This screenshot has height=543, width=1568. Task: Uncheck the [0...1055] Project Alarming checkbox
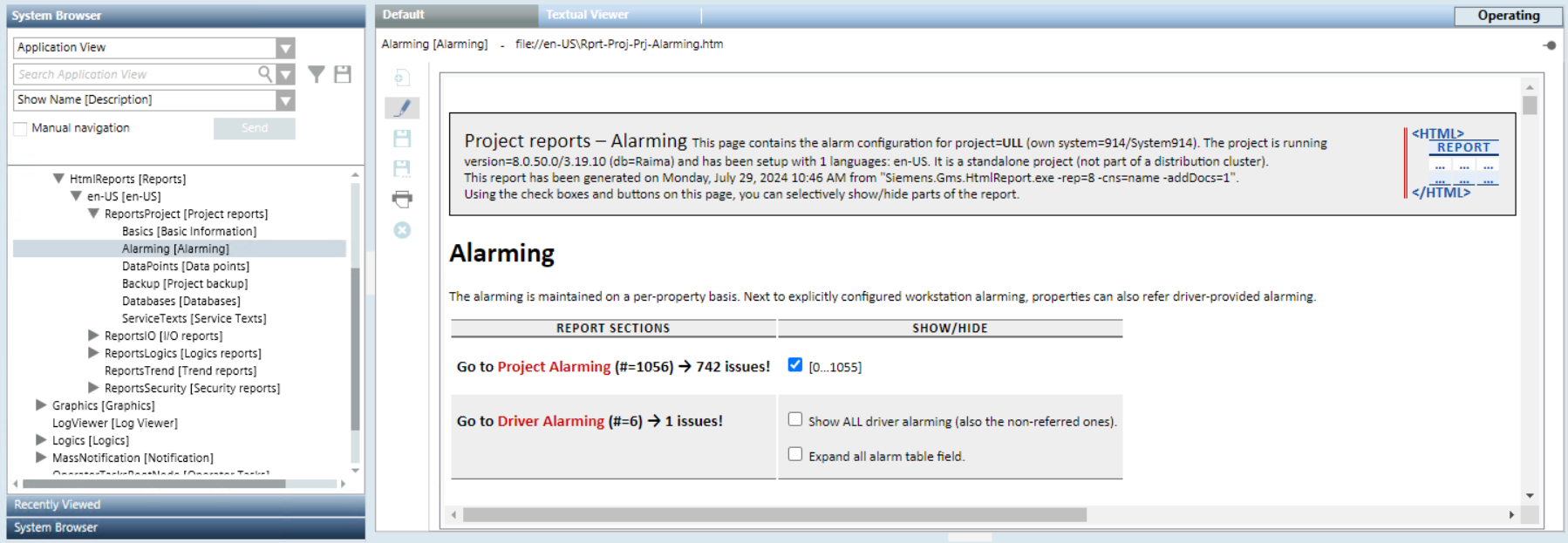pos(794,365)
